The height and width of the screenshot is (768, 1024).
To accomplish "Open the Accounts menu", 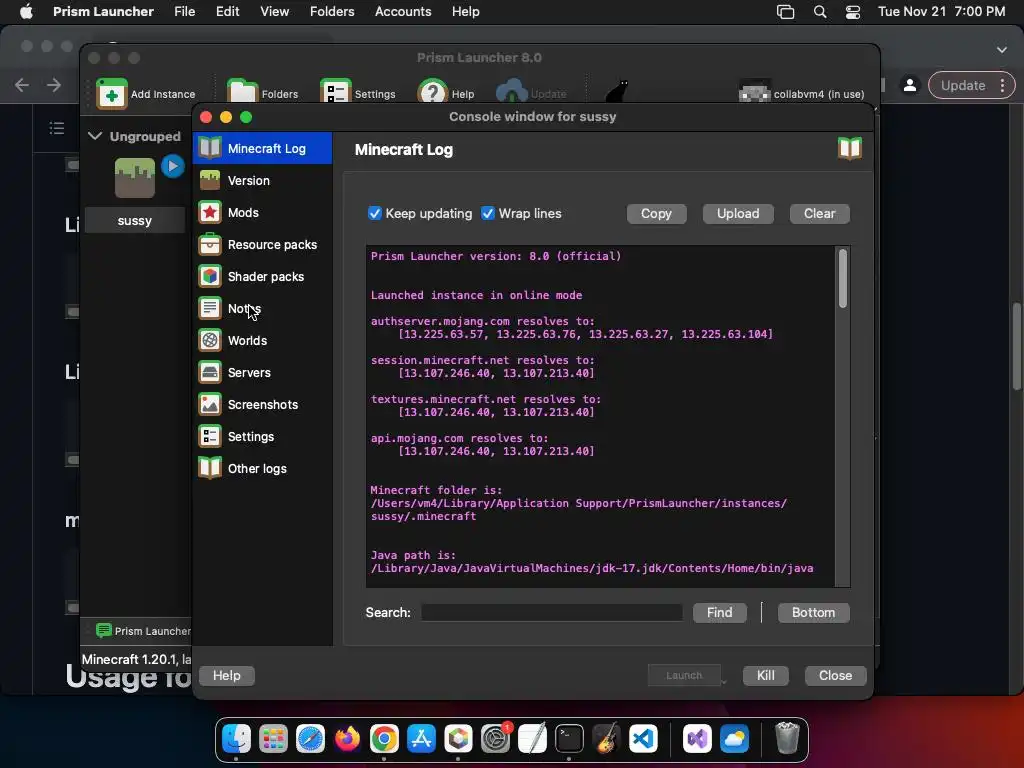I will [x=403, y=11].
